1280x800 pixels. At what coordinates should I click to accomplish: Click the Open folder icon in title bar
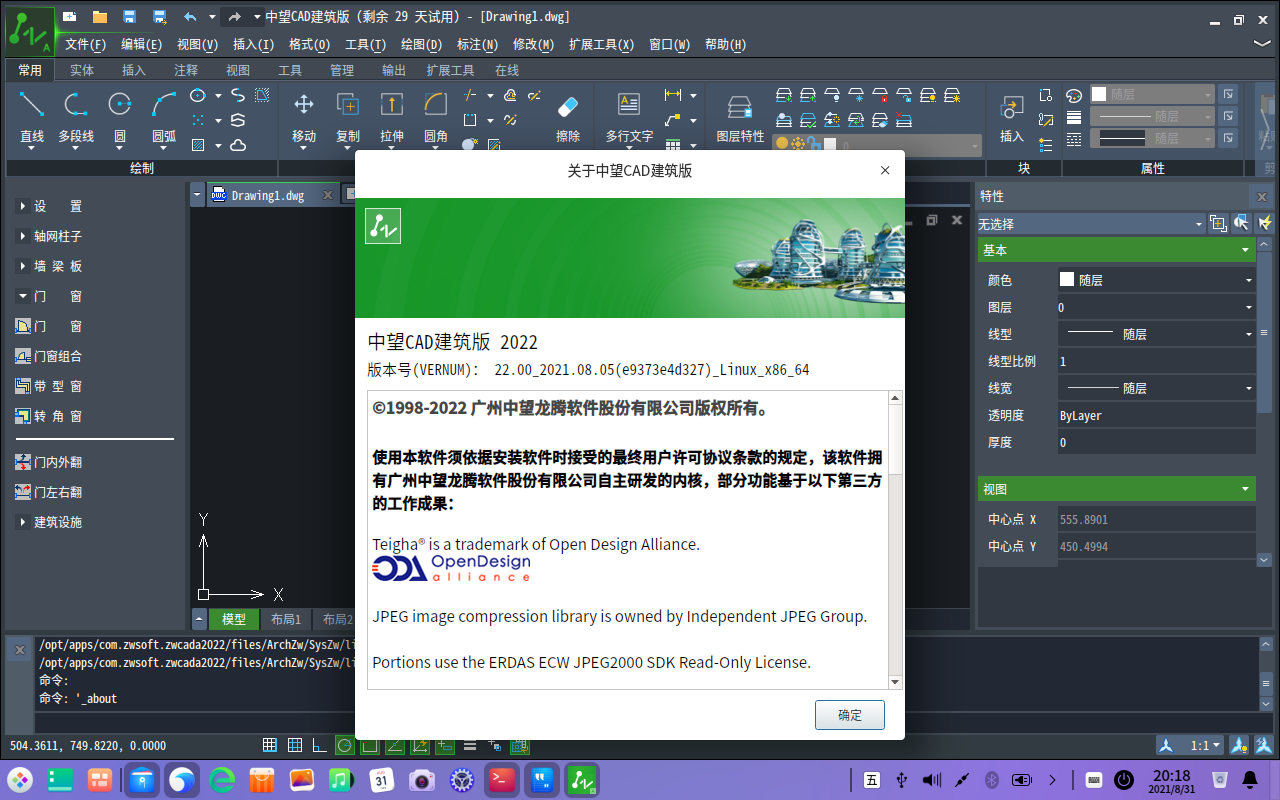pos(99,16)
